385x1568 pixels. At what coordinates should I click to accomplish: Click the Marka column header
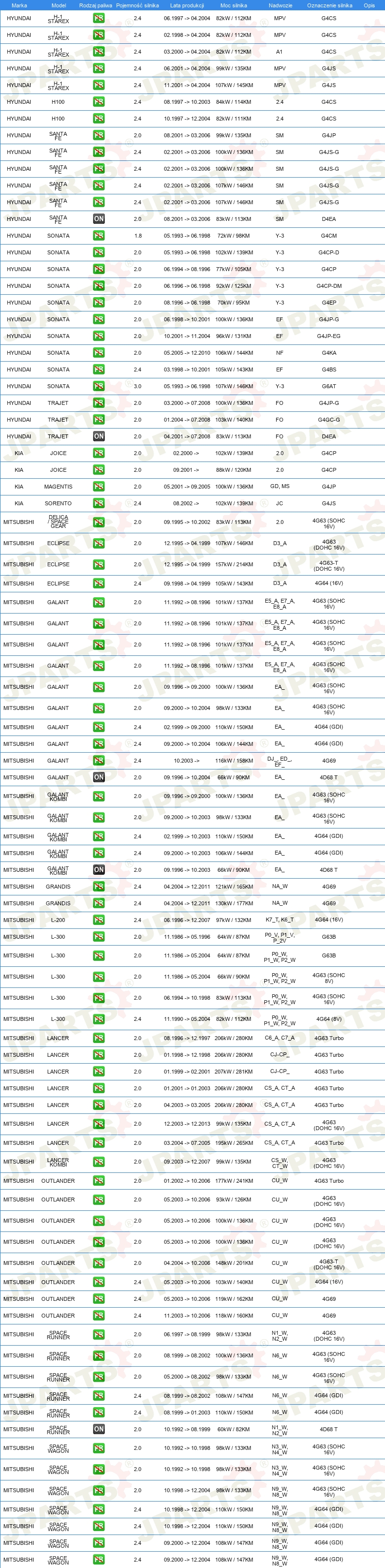pos(19,5)
